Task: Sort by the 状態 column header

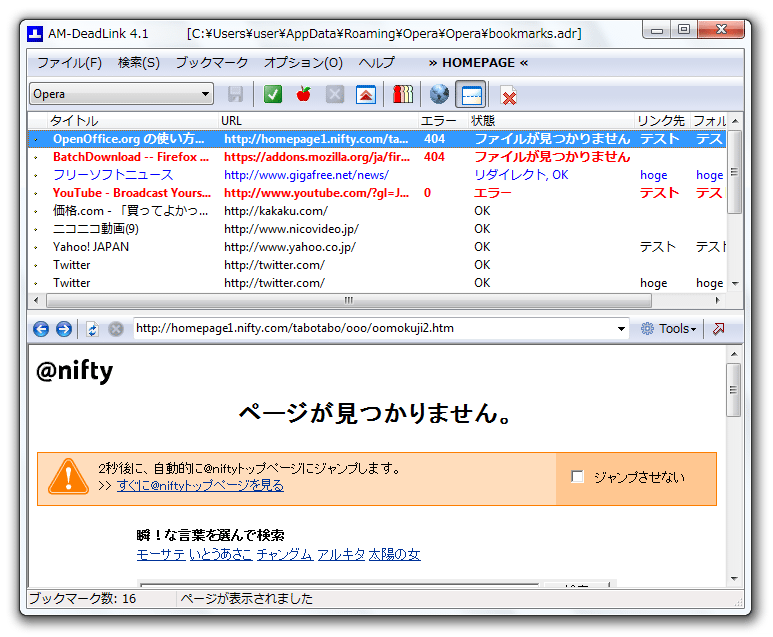Action: [x=551, y=121]
